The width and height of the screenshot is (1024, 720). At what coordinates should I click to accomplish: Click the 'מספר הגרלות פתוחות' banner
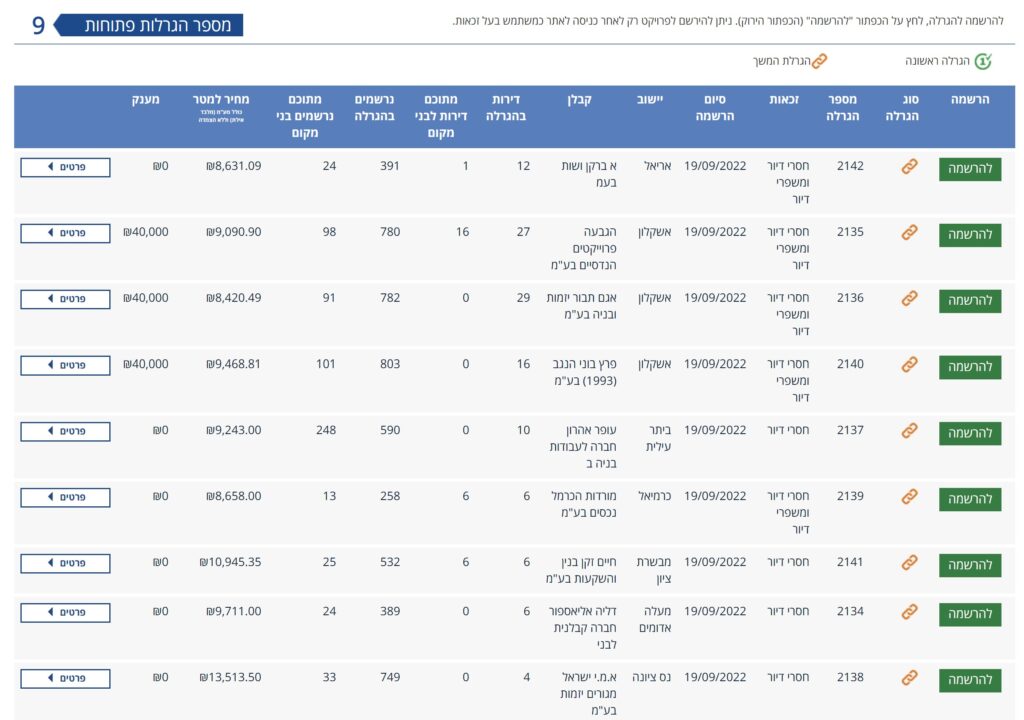[x=148, y=25]
